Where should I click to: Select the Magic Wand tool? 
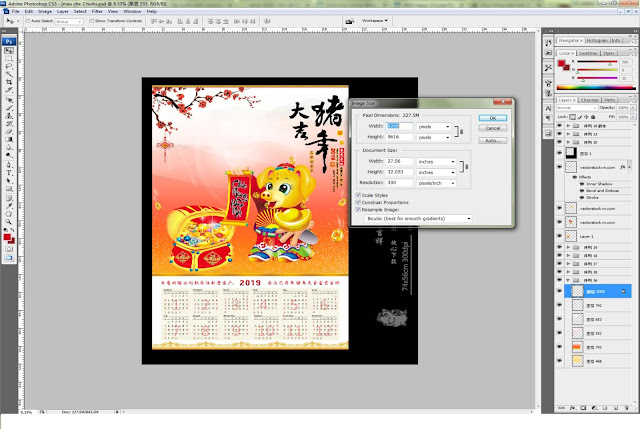point(9,74)
